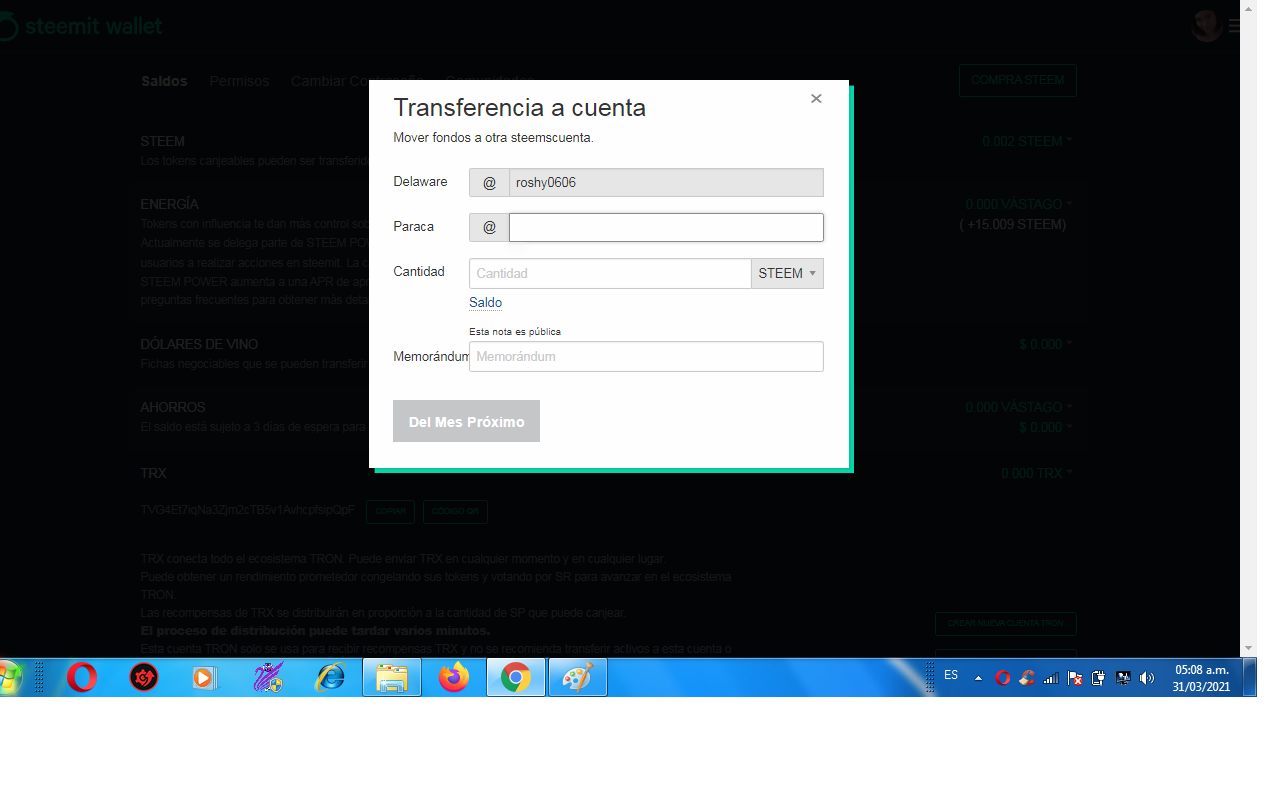Open the orange media player taskbar icon
This screenshot has height=800, width=1280.
(x=204, y=678)
